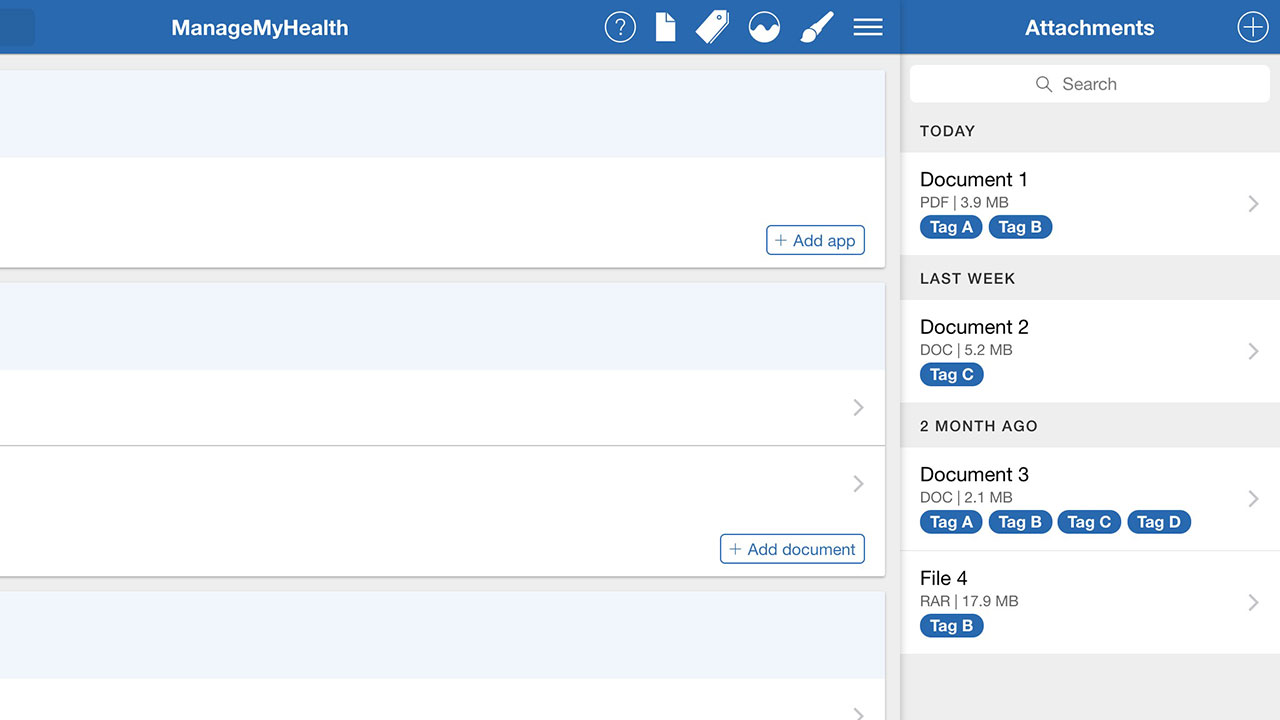
Task: Expand Document 1 details chevron
Action: point(1253,204)
